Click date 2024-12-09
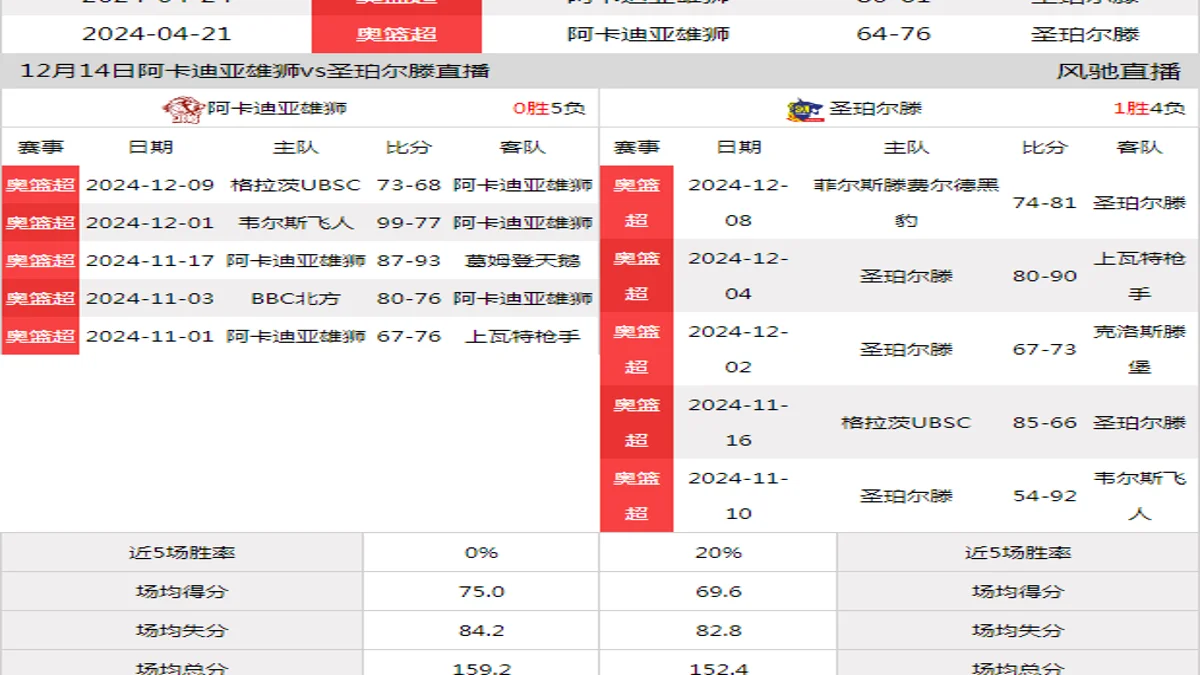1200x675 pixels. pos(150,185)
